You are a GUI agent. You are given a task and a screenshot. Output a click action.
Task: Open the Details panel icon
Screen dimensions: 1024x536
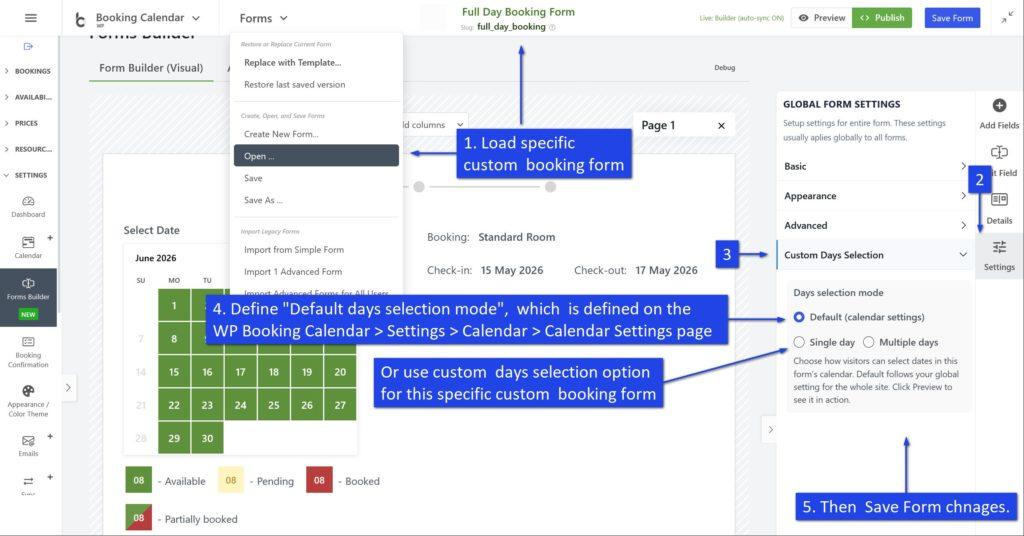point(999,199)
